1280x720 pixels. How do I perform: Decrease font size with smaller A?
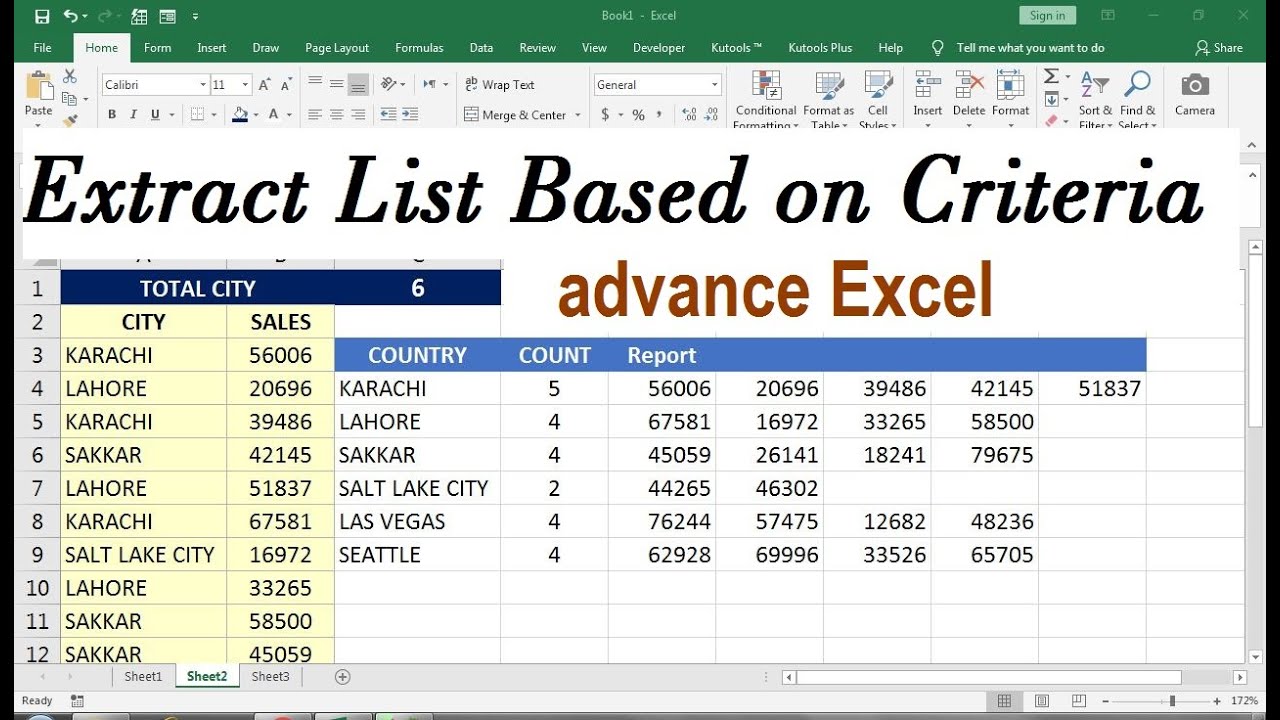285,85
